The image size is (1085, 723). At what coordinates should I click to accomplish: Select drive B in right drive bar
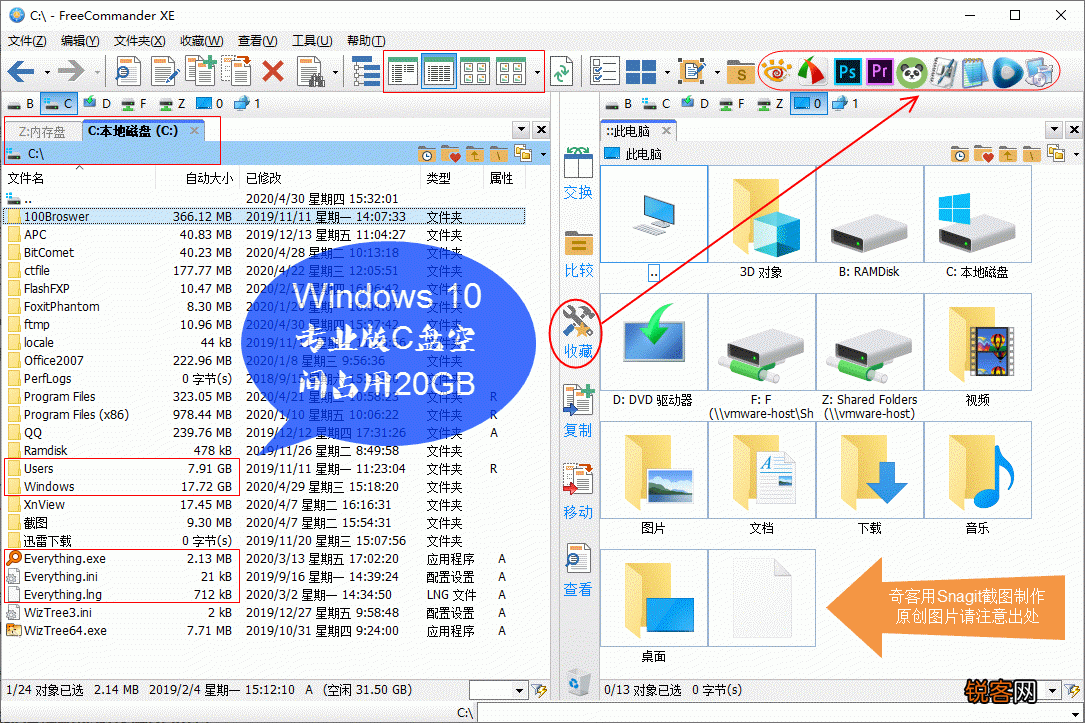click(x=619, y=104)
